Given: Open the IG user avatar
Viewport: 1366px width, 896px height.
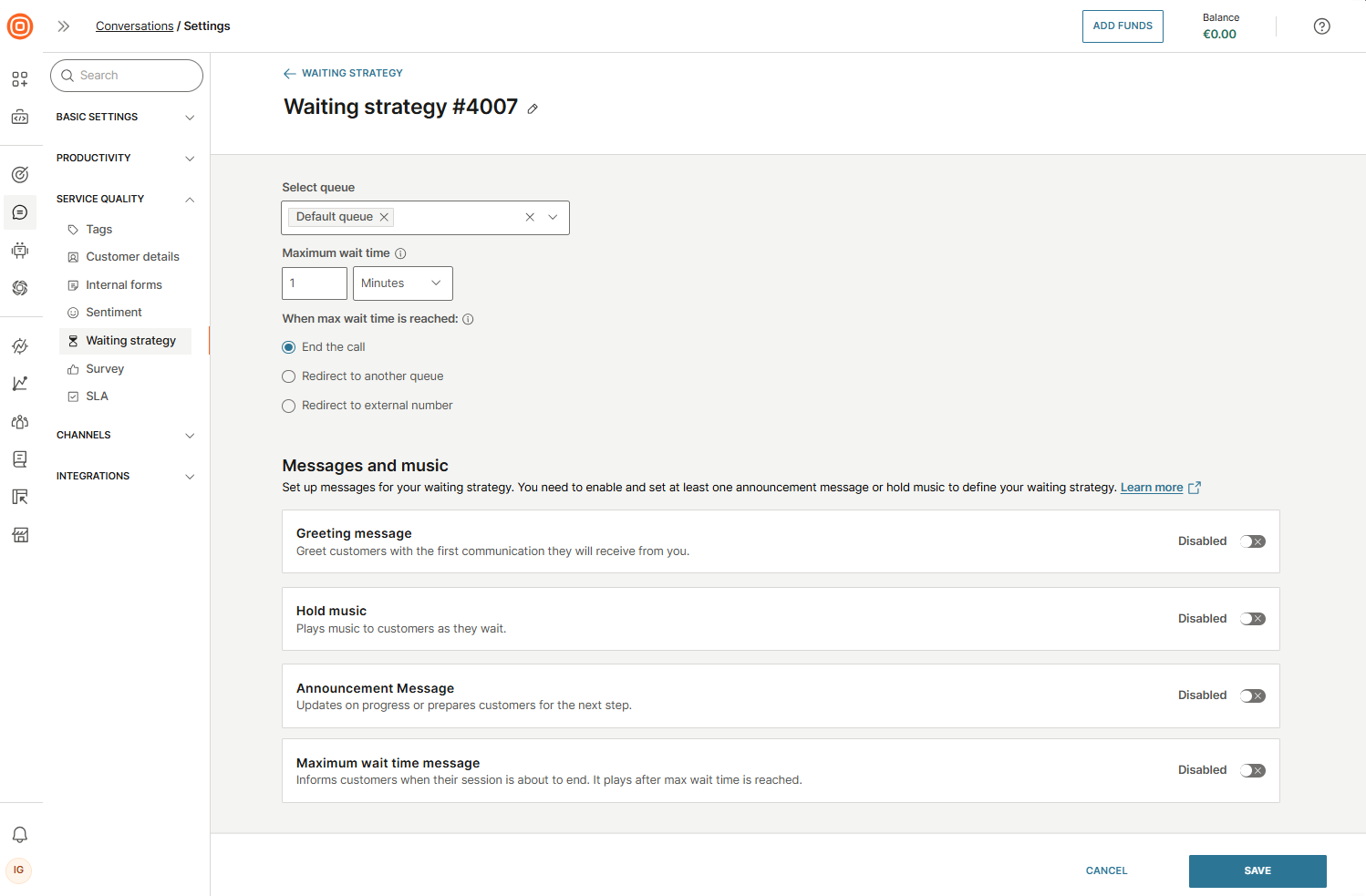Looking at the screenshot, I should pyautogui.click(x=19, y=870).
